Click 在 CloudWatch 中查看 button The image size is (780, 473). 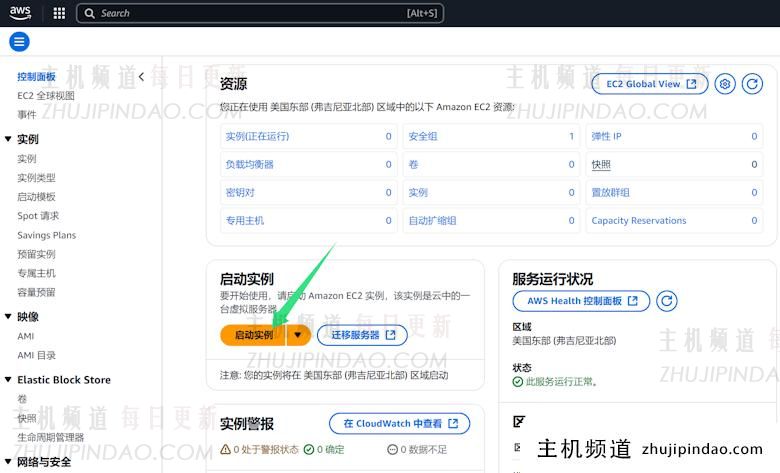[x=399, y=423]
